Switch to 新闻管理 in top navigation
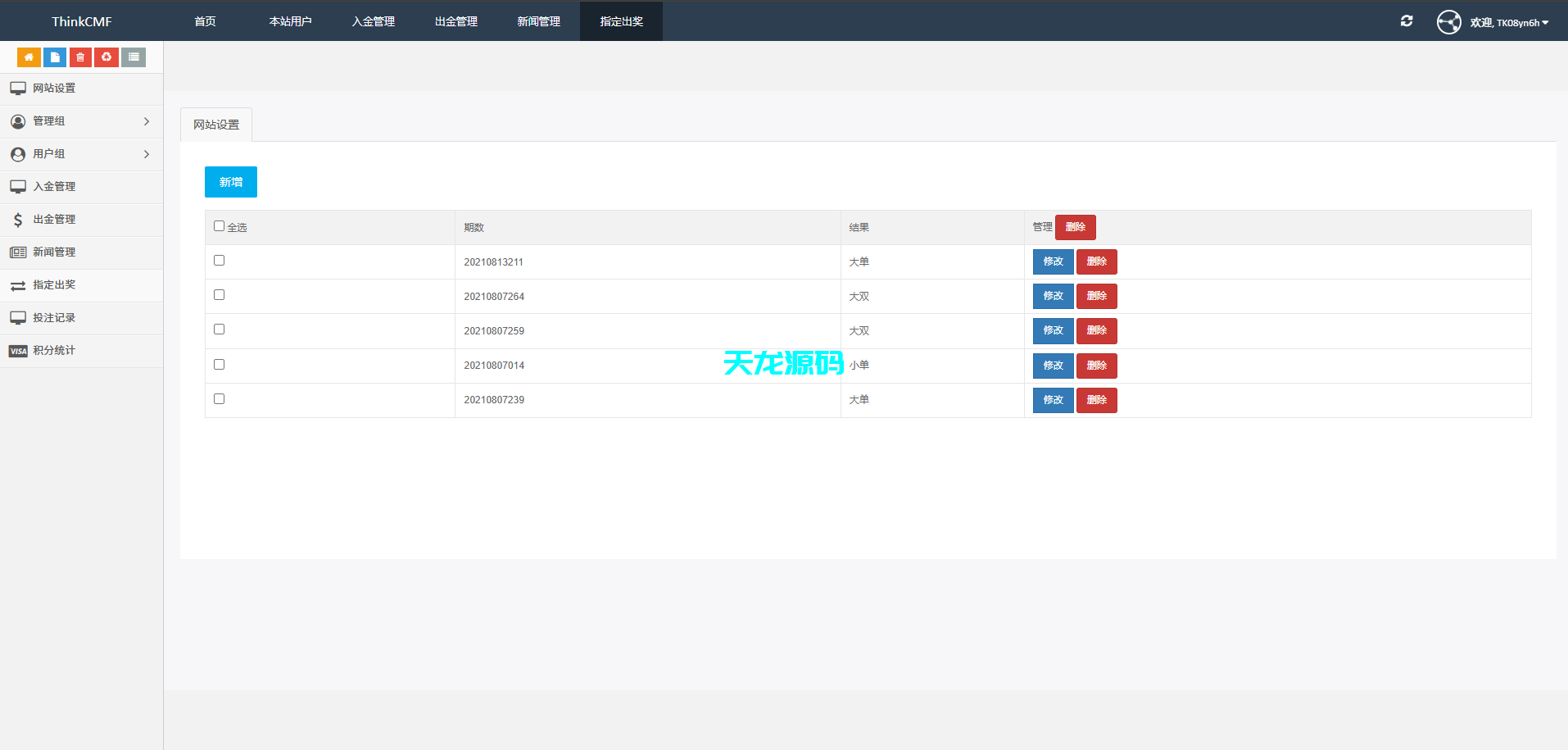1568x750 pixels. tap(538, 21)
